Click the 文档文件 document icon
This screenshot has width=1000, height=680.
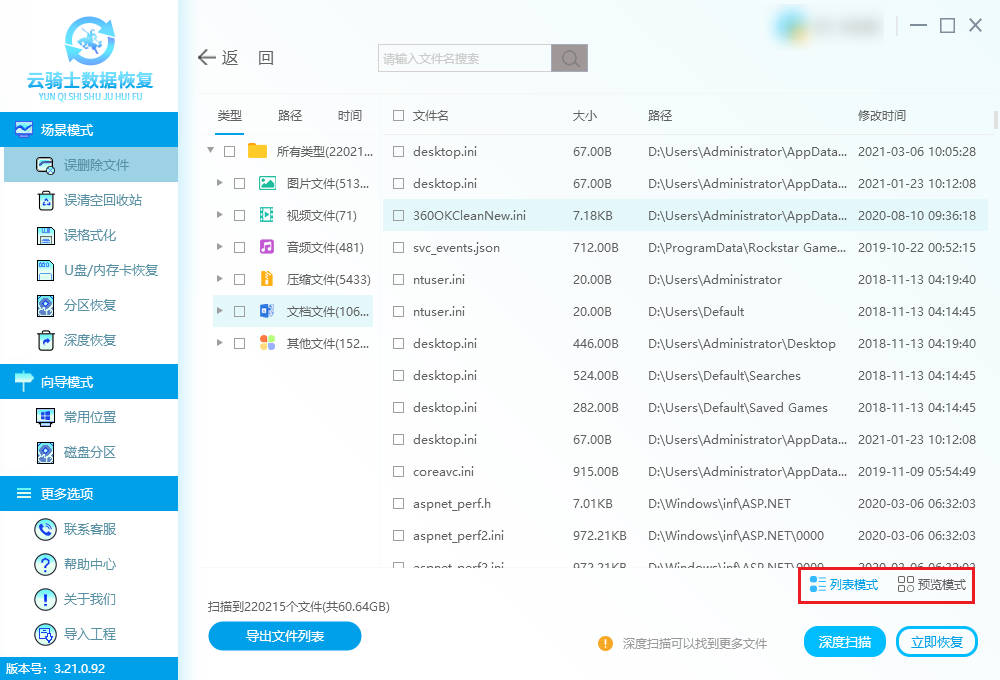[267, 311]
